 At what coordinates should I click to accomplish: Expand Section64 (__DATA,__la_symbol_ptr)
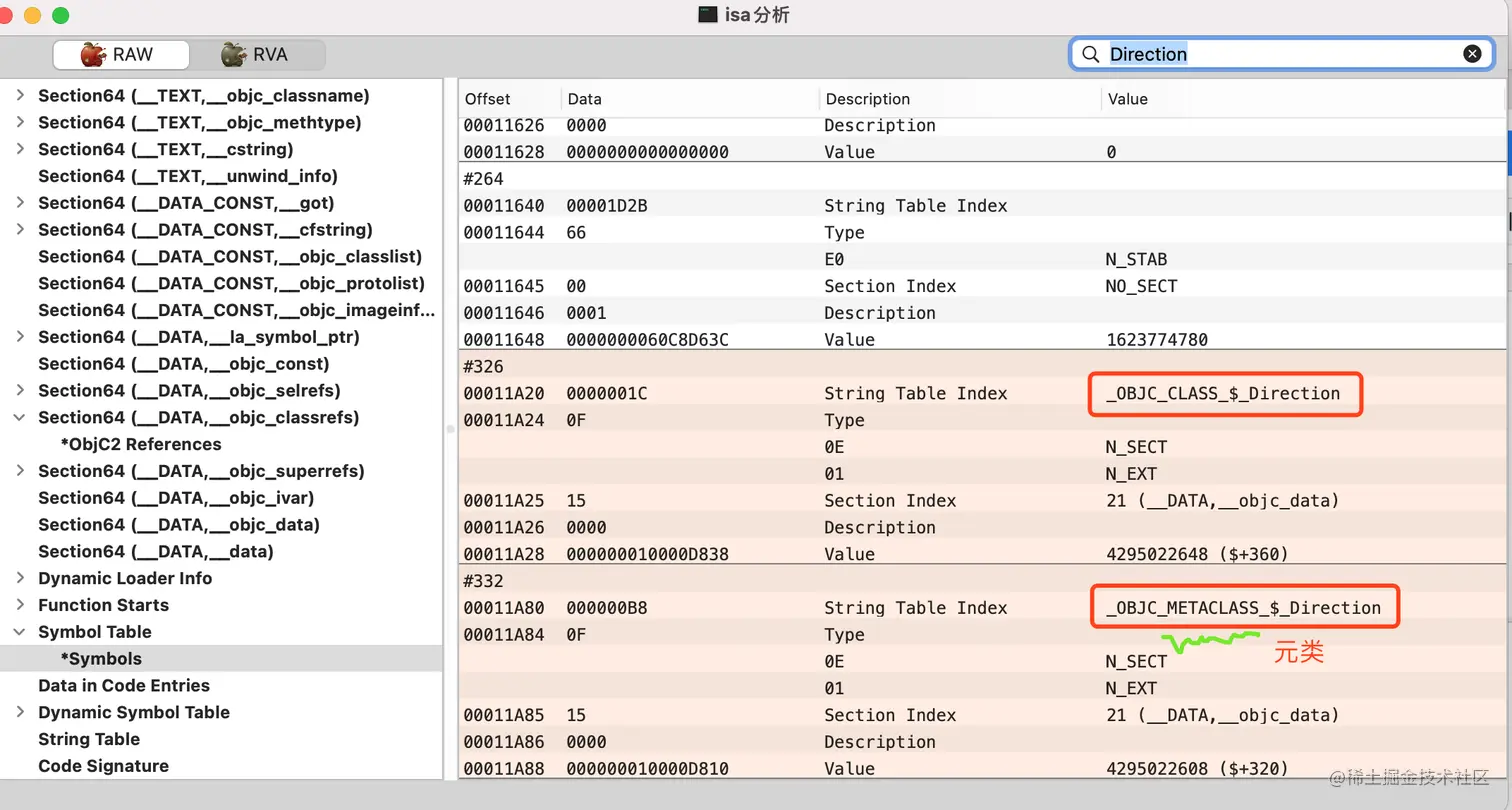20,337
